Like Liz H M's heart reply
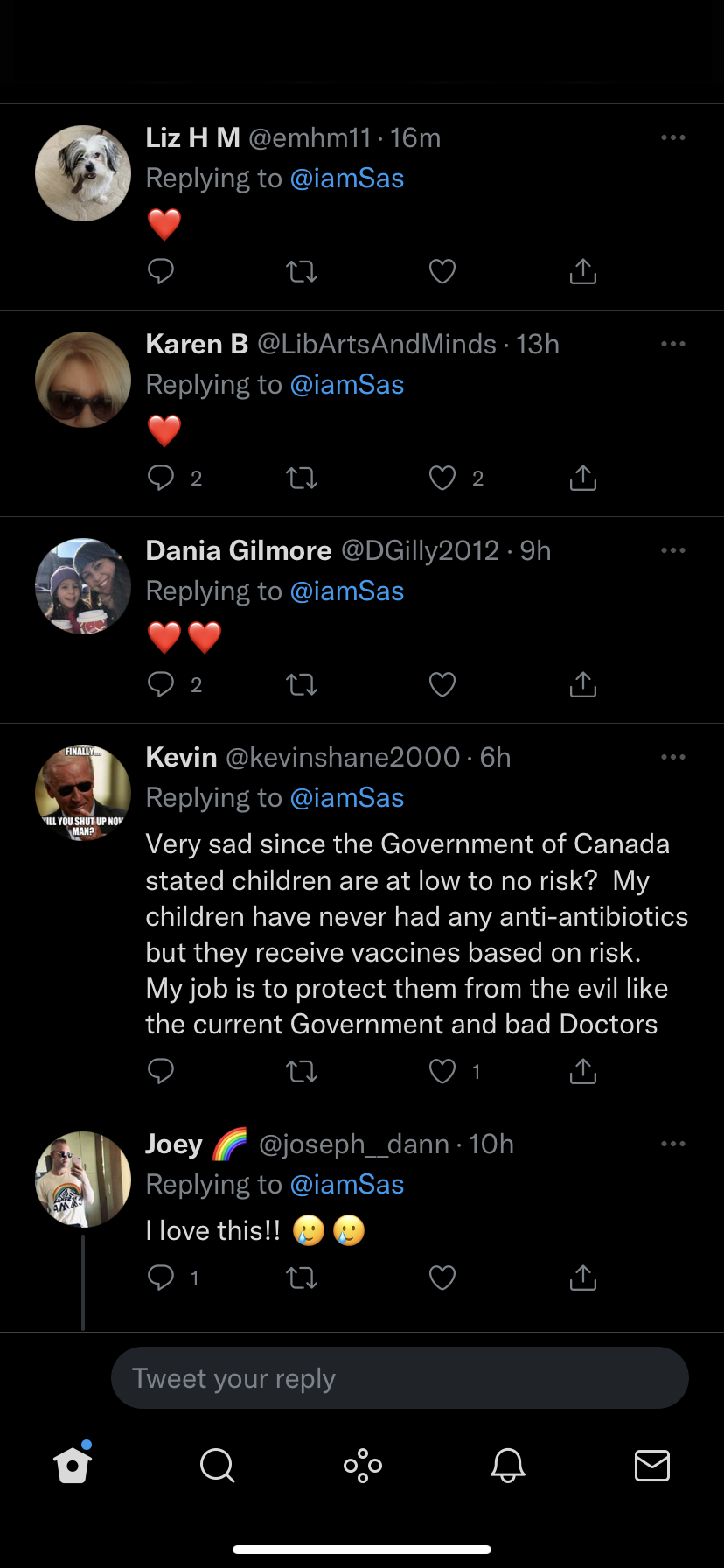Screen dimensions: 724x1568 442,271
